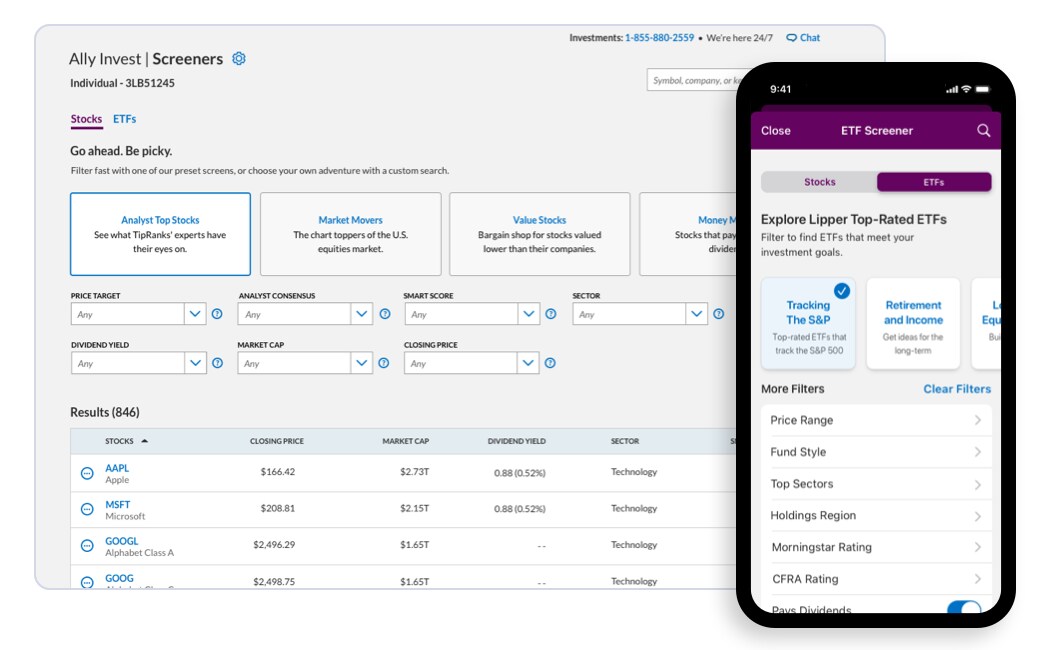Open help icon for Smart Score
This screenshot has width=1050, height=650.
pyautogui.click(x=550, y=314)
